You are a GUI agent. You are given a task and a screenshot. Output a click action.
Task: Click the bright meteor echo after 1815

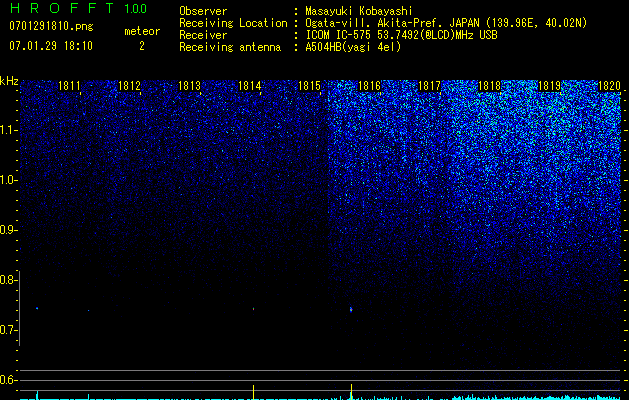tap(351, 309)
